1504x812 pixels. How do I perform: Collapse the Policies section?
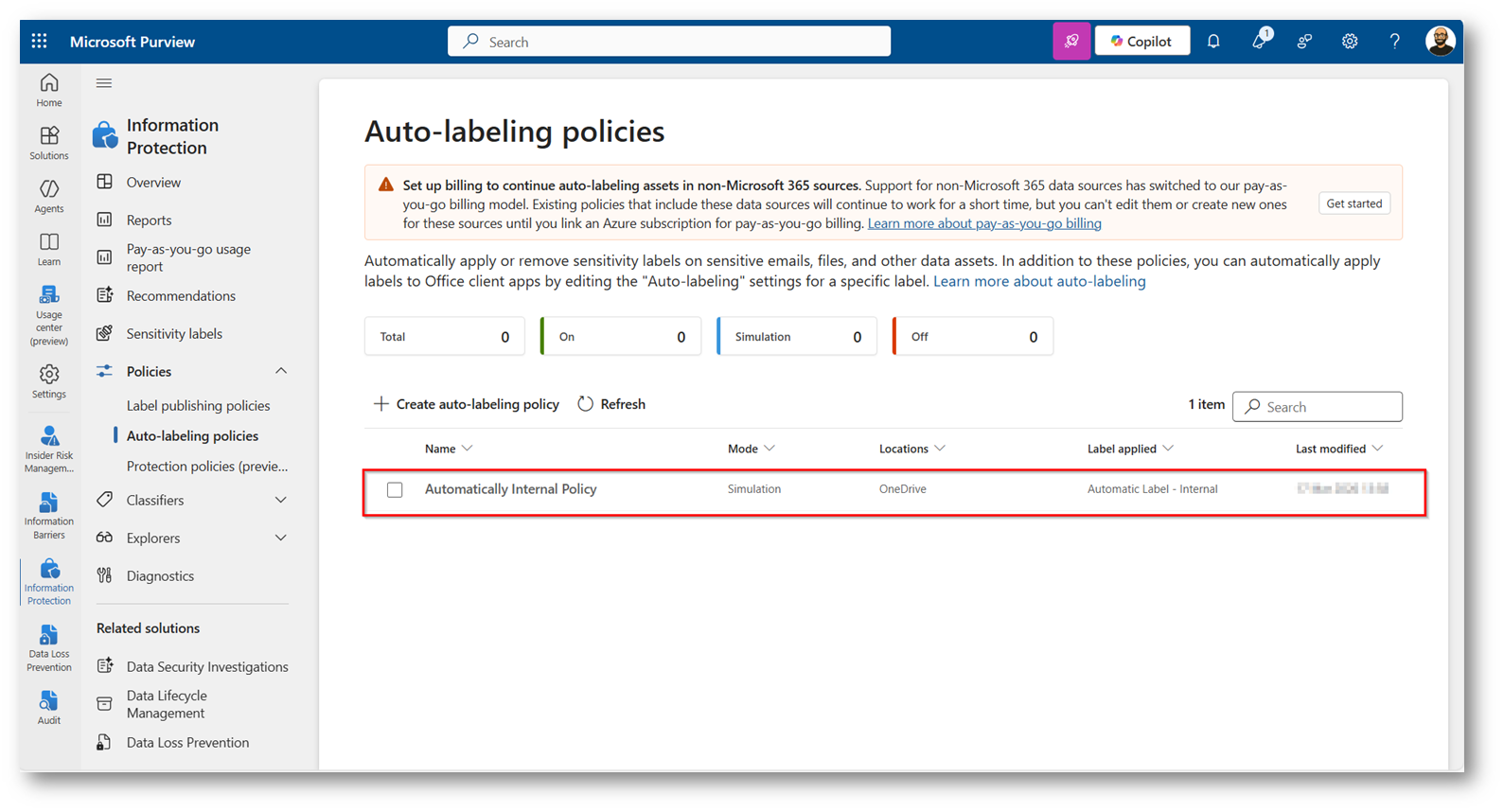point(281,371)
